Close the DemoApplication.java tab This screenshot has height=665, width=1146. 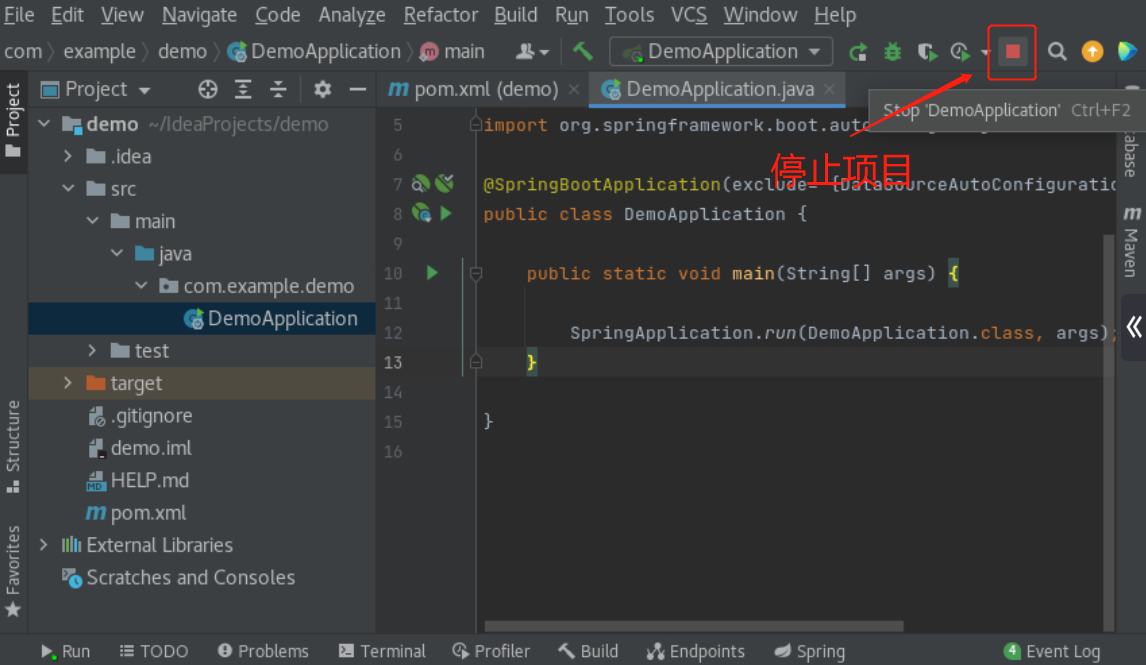[829, 89]
